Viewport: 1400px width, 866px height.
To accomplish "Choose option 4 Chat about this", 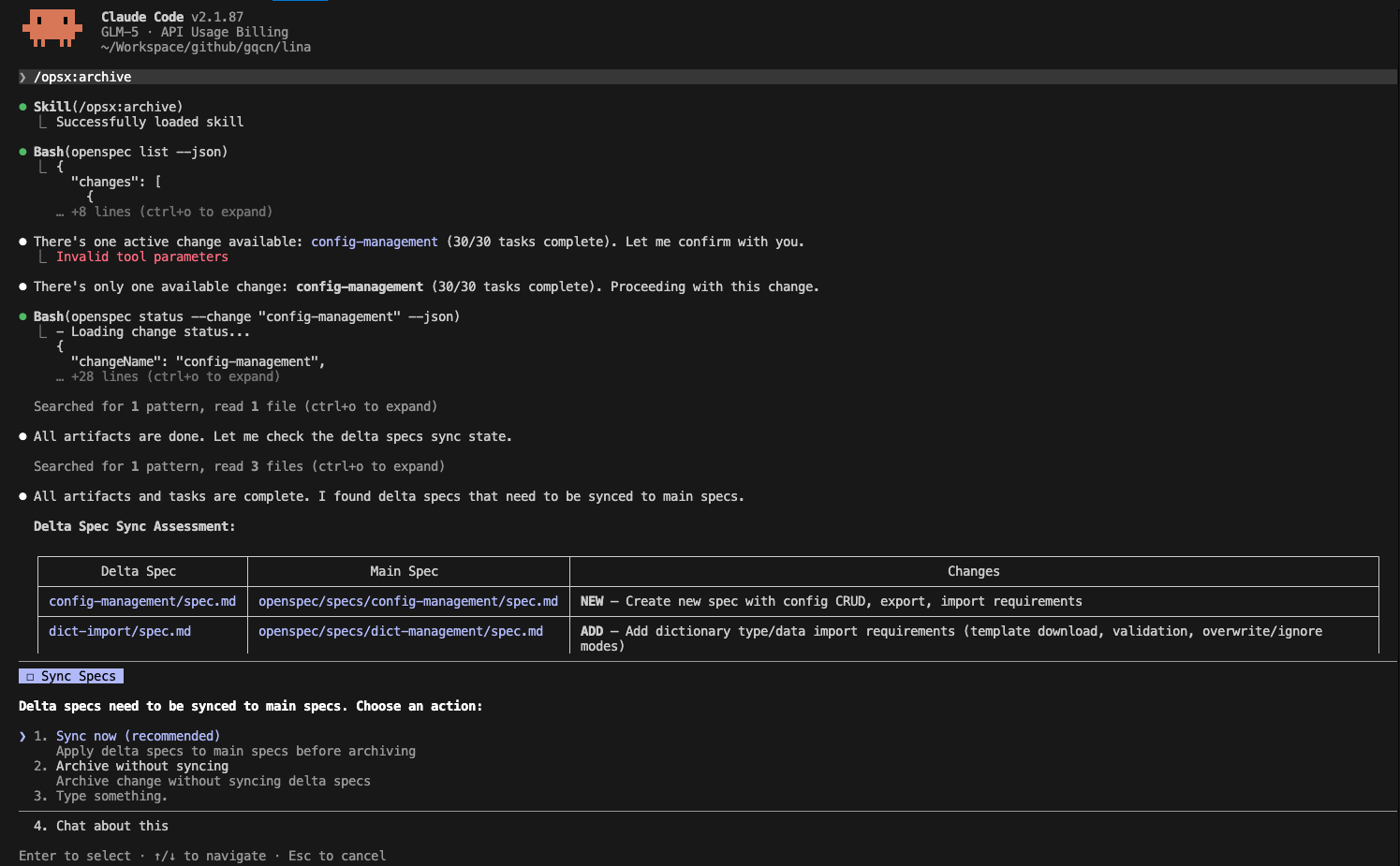I will point(112,825).
